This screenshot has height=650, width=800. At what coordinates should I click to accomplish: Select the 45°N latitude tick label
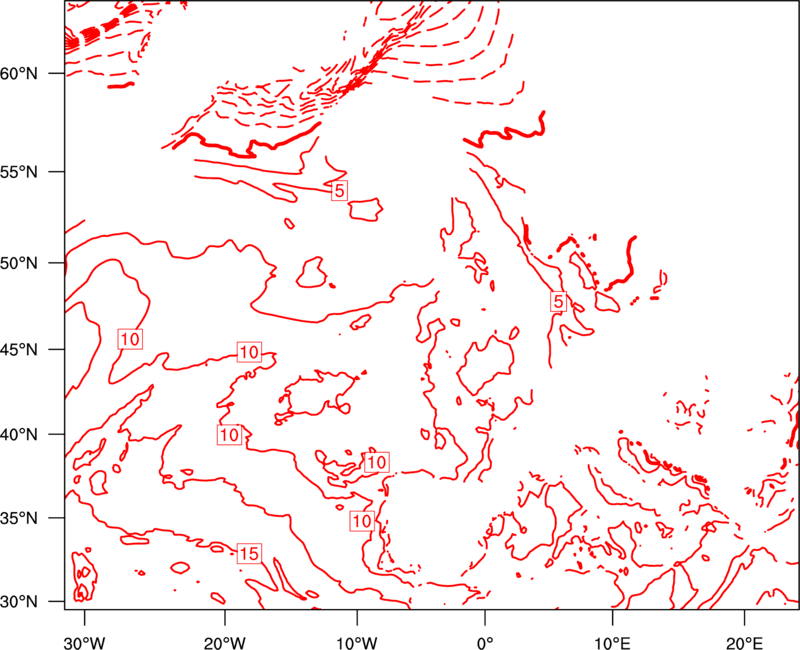click(x=19, y=350)
